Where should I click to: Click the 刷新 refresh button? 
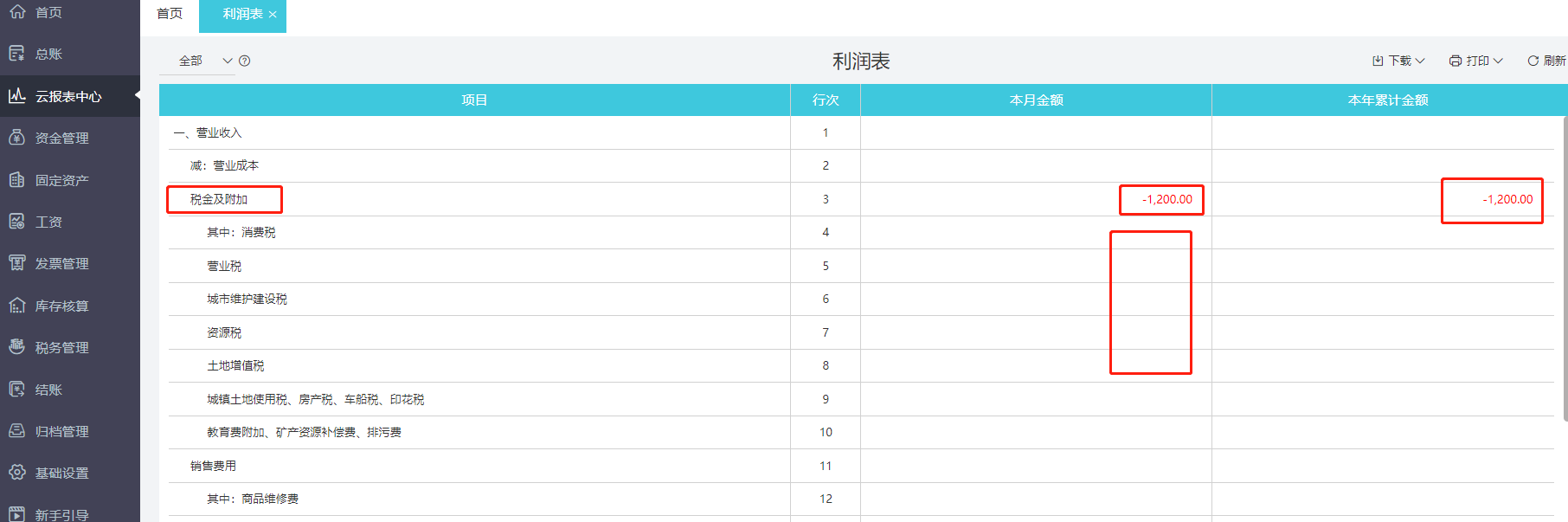[1546, 61]
